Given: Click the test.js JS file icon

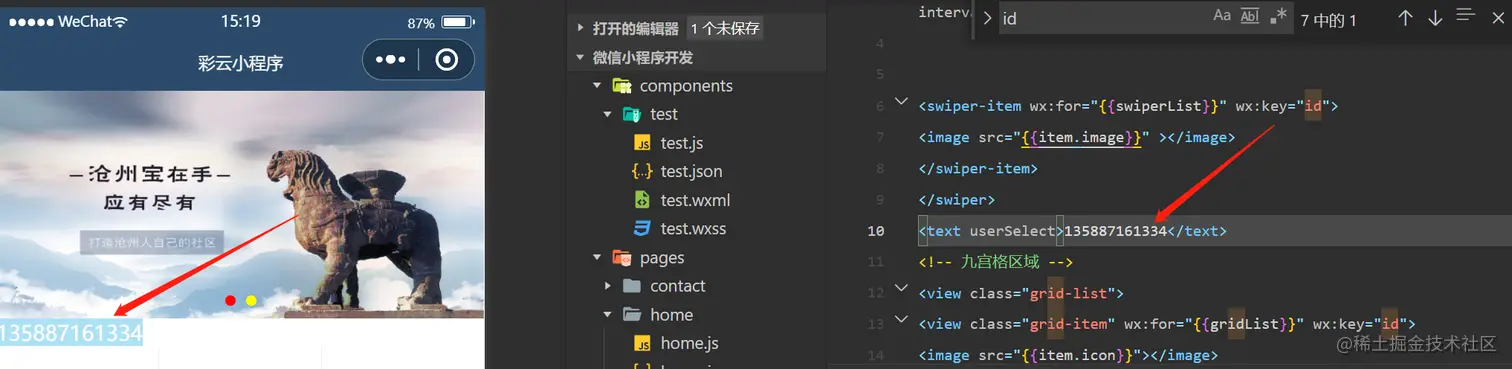Looking at the screenshot, I should [x=642, y=143].
